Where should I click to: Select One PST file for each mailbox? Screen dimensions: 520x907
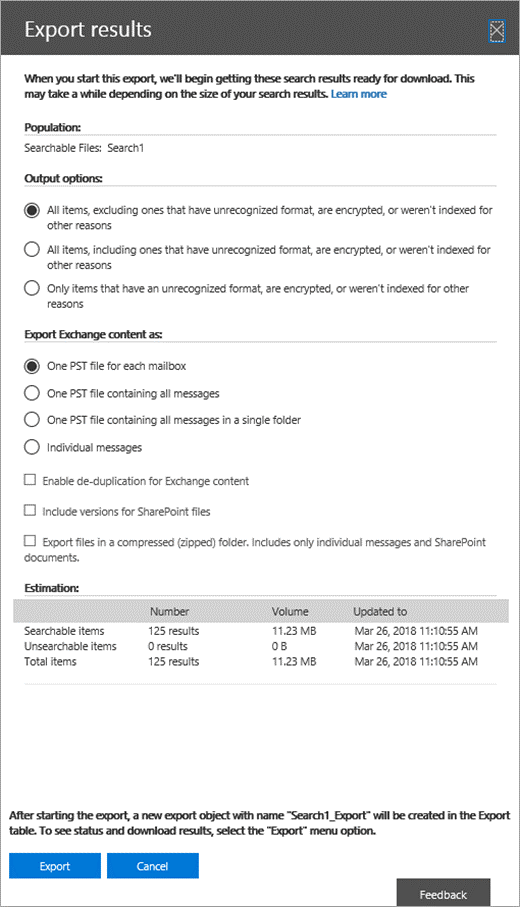pyautogui.click(x=32, y=366)
